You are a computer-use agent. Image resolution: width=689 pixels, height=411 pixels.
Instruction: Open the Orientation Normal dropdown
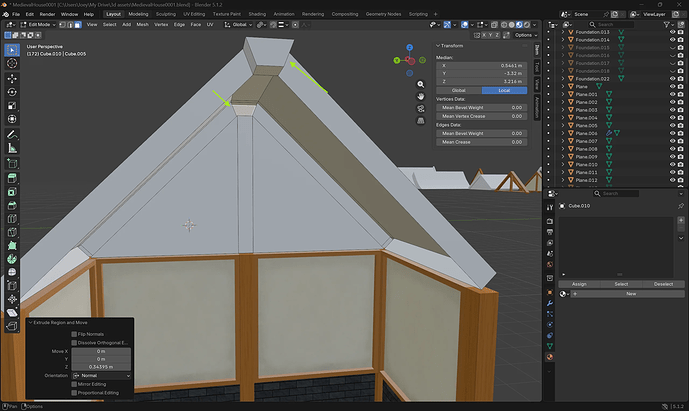101,375
